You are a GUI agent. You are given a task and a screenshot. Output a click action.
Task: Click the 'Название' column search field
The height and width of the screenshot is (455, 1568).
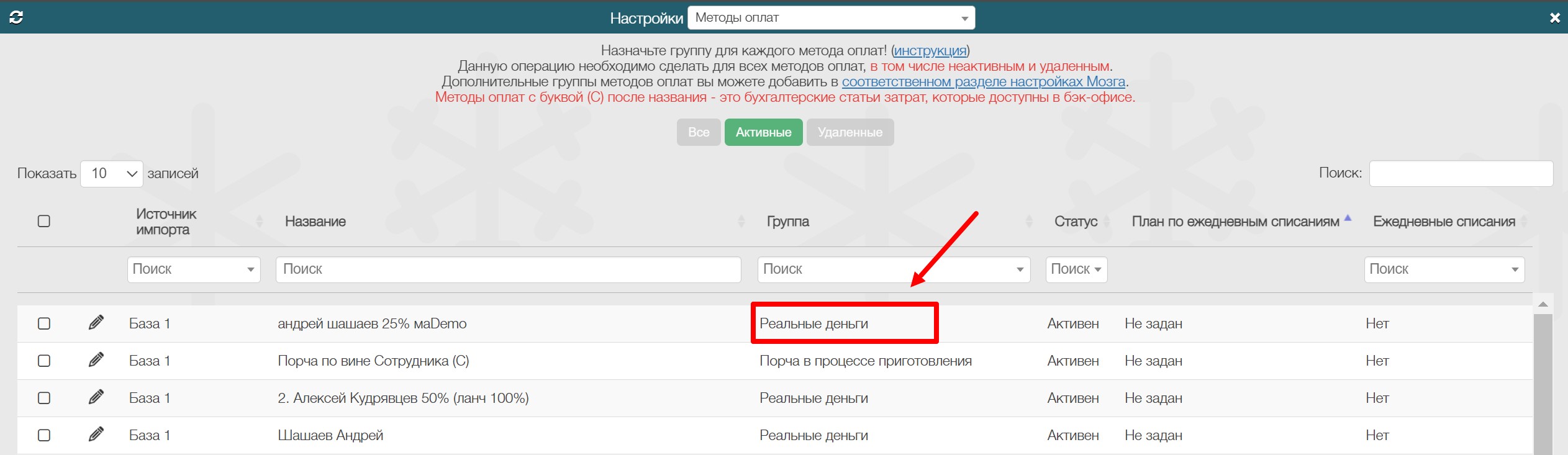point(508,269)
